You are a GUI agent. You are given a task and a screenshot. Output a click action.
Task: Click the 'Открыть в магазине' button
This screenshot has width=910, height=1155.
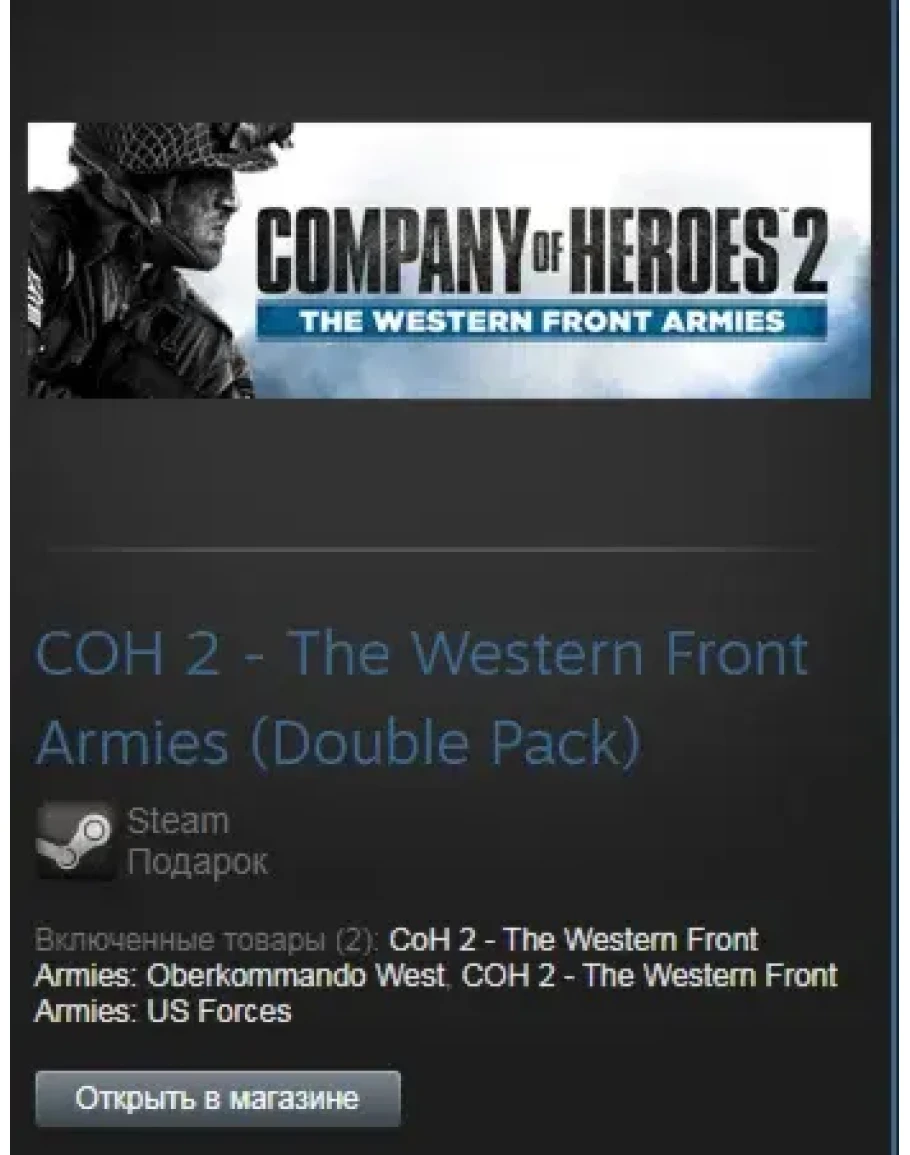(217, 1099)
